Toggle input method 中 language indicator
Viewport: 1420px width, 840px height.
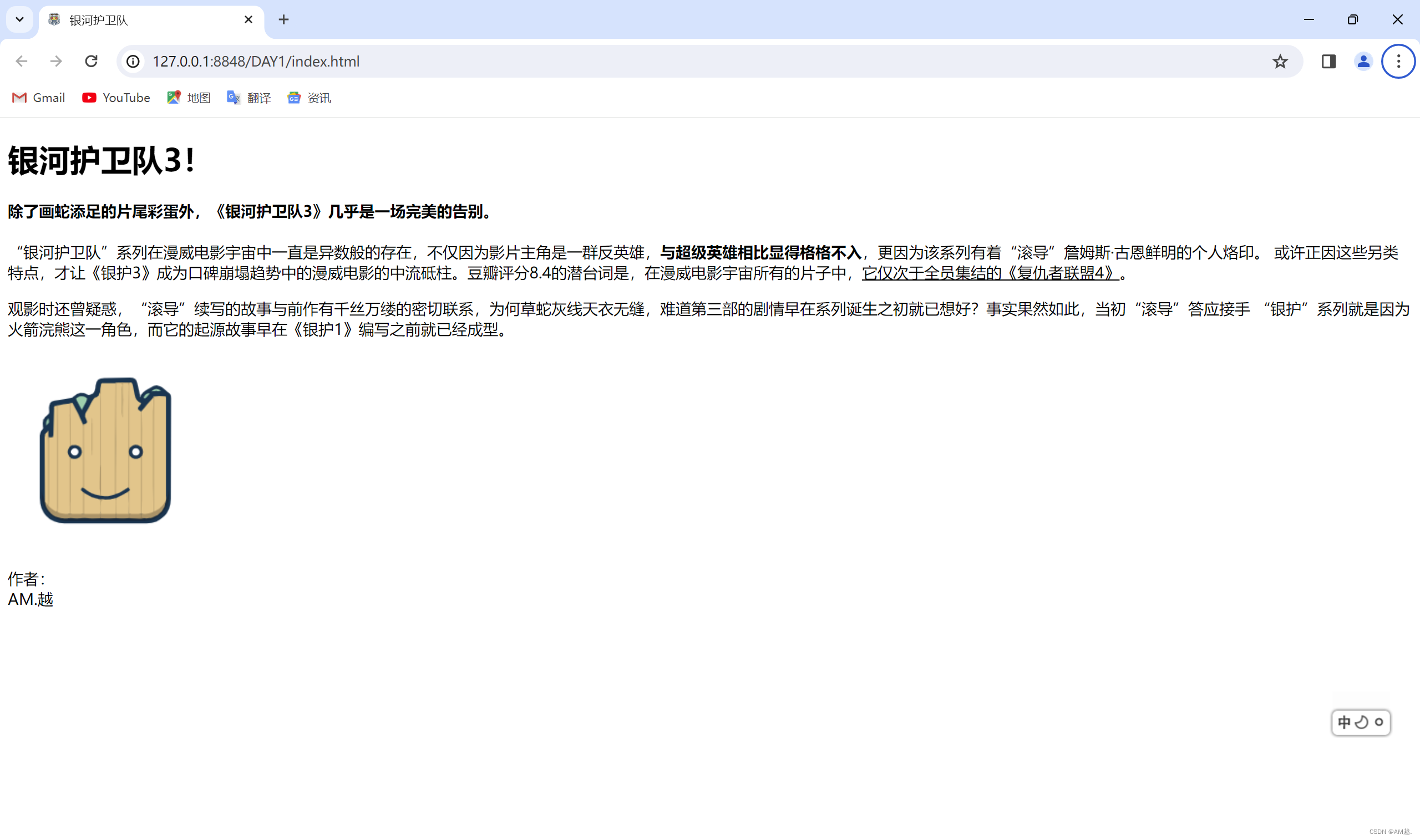[x=1343, y=722]
